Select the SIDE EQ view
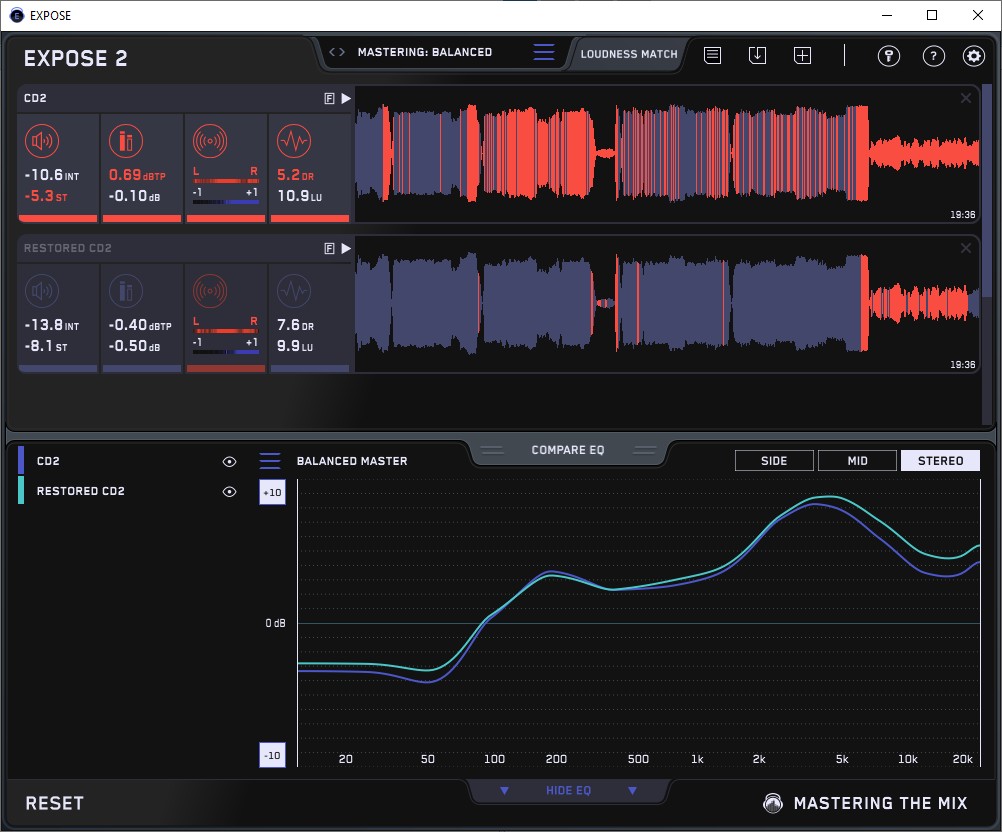This screenshot has height=832, width=1002. click(x=774, y=461)
